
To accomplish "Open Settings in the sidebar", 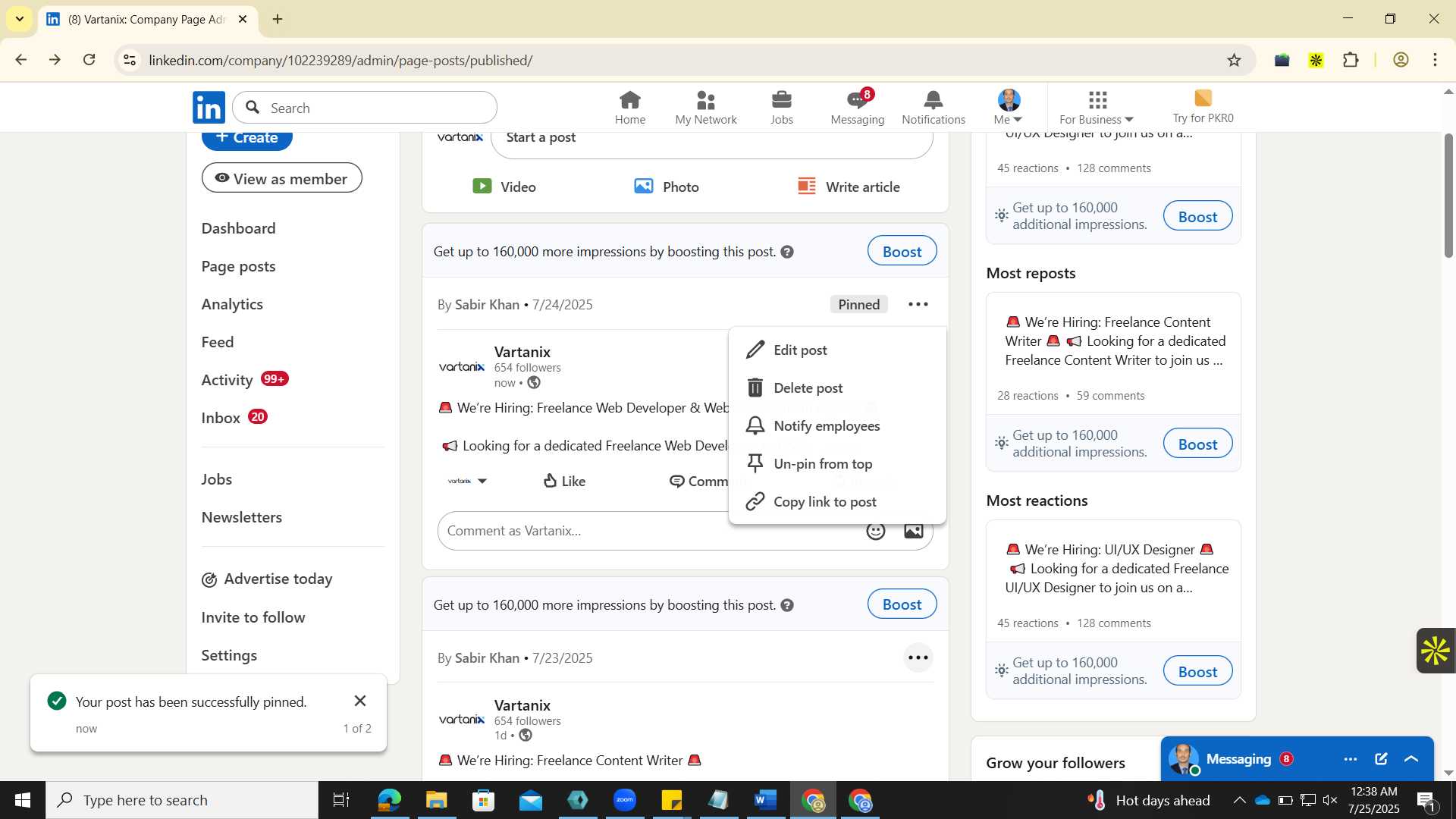I will pyautogui.click(x=229, y=655).
